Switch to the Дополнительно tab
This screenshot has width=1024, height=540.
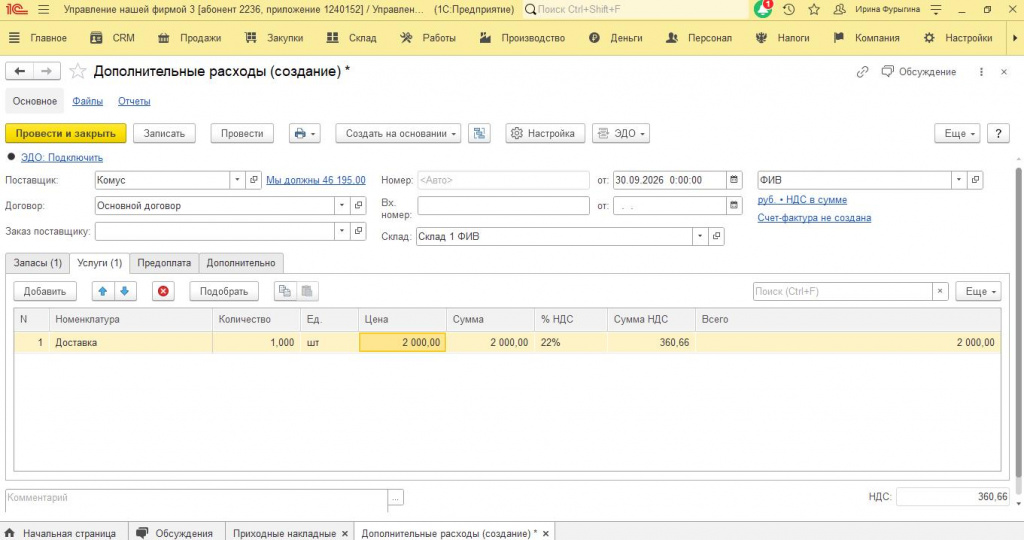[241, 262]
